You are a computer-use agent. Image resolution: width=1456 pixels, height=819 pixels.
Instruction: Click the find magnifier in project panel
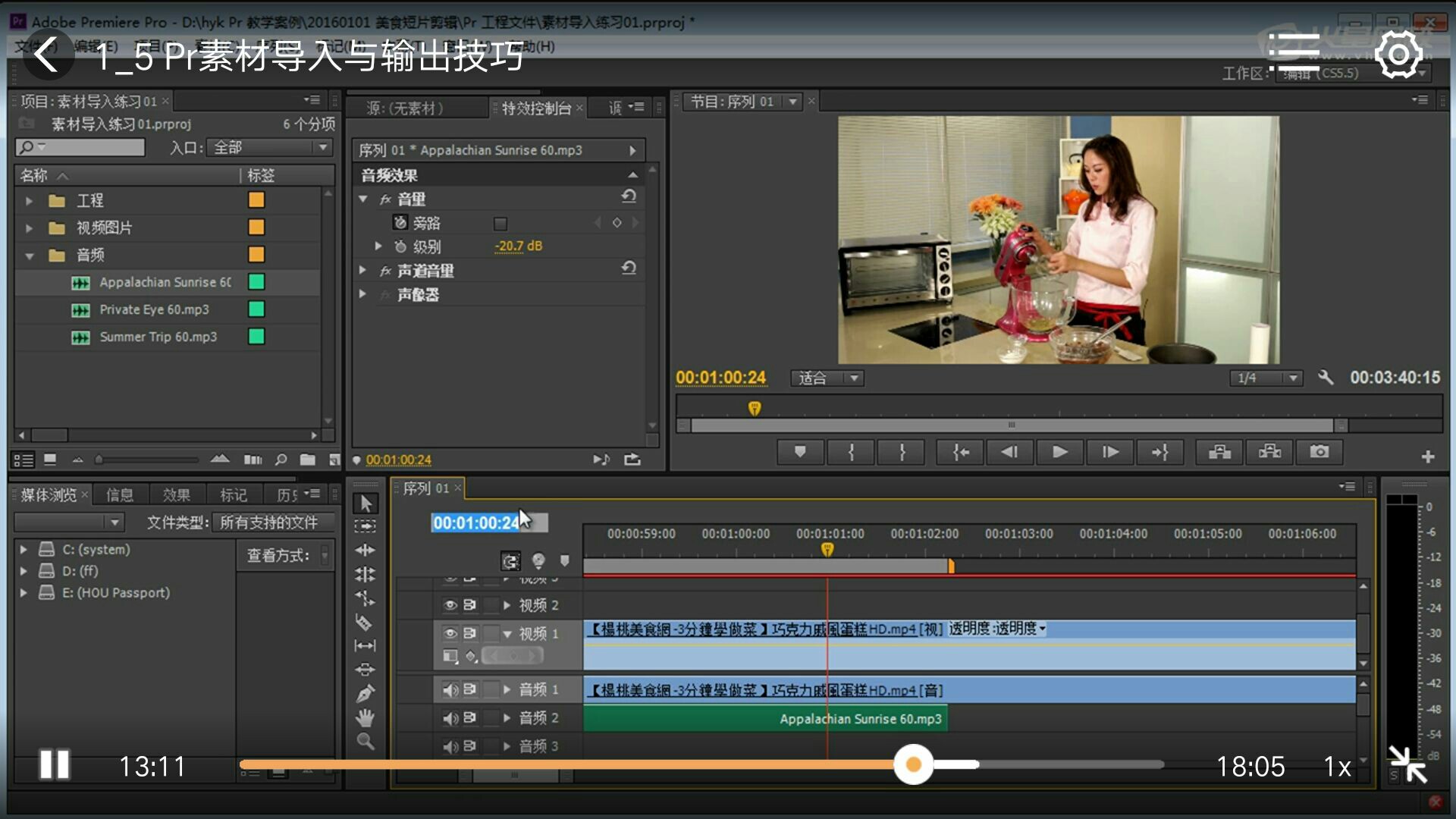[x=281, y=460]
